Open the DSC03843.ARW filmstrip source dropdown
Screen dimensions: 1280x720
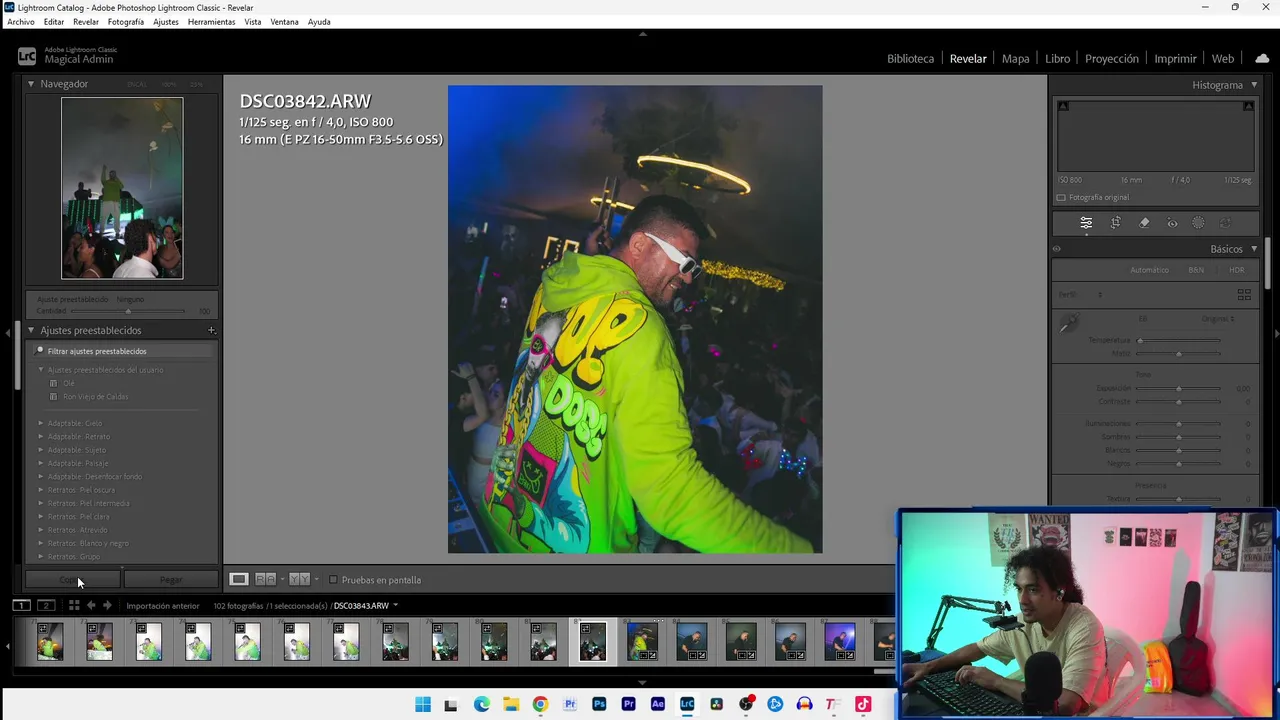(x=395, y=605)
